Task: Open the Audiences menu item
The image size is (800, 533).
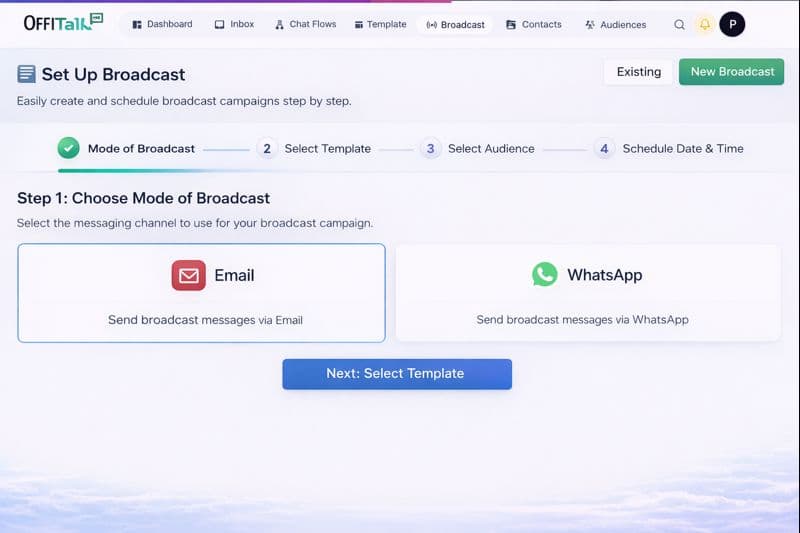Action: [x=615, y=24]
